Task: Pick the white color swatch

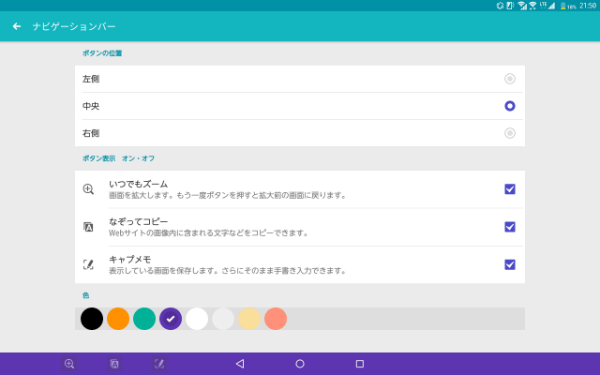Action: tap(197, 319)
